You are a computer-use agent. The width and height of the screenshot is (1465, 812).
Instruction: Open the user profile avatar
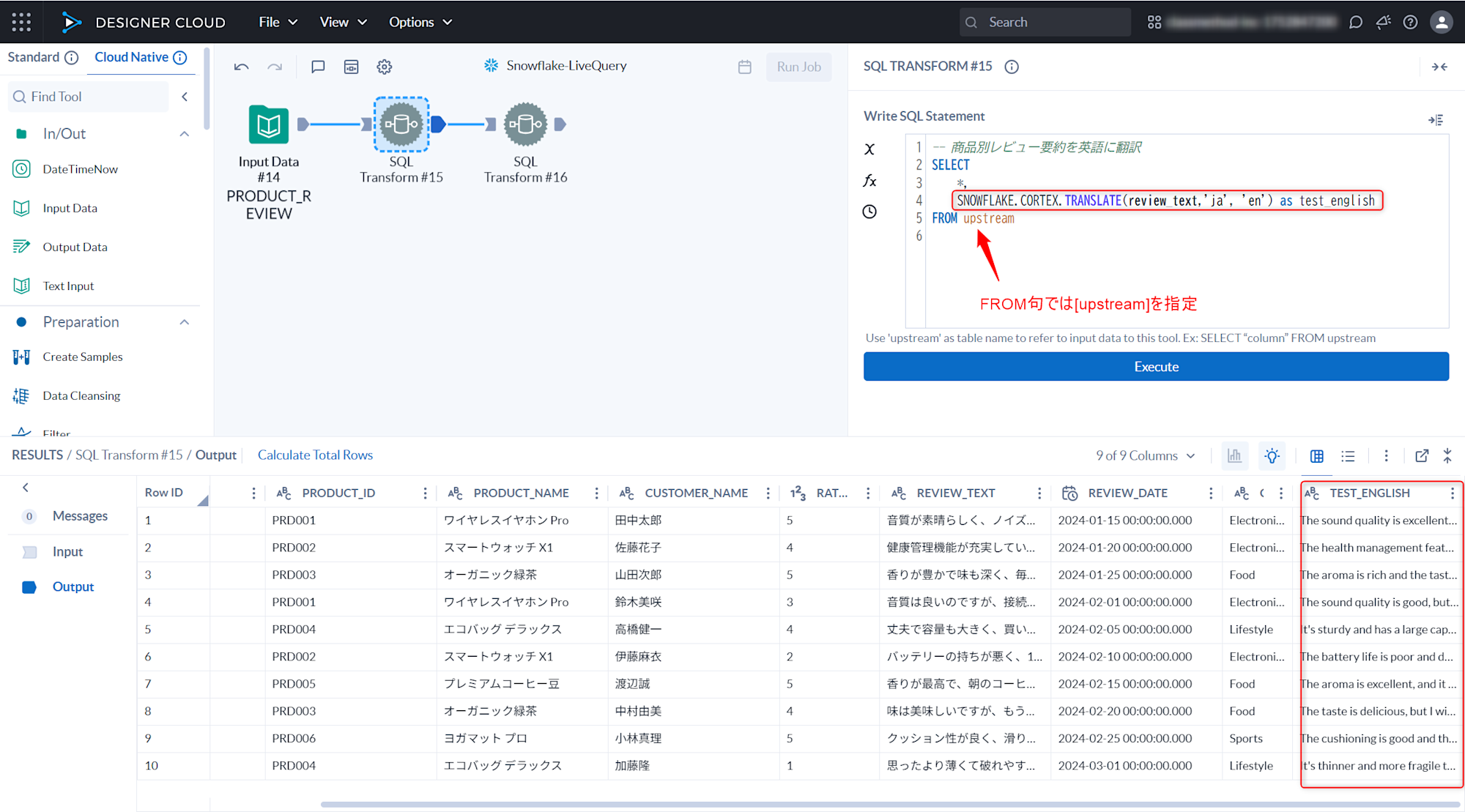pos(1442,22)
